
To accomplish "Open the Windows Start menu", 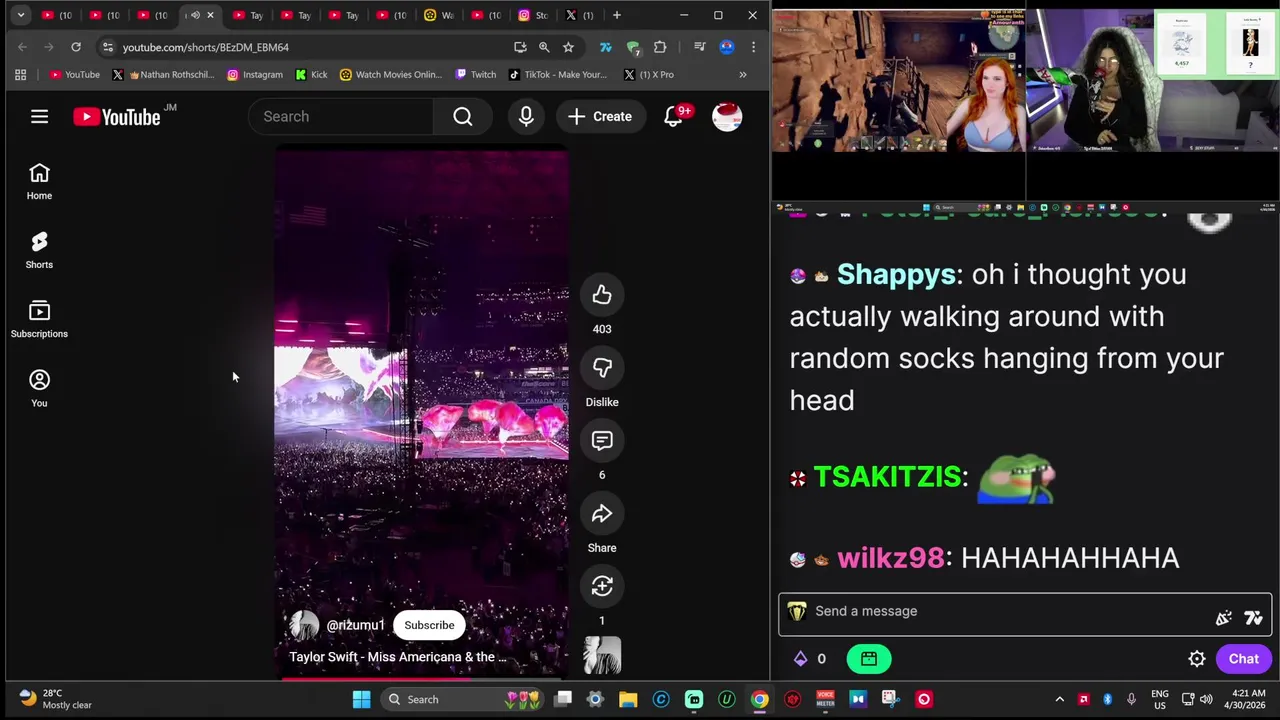I will [362, 699].
